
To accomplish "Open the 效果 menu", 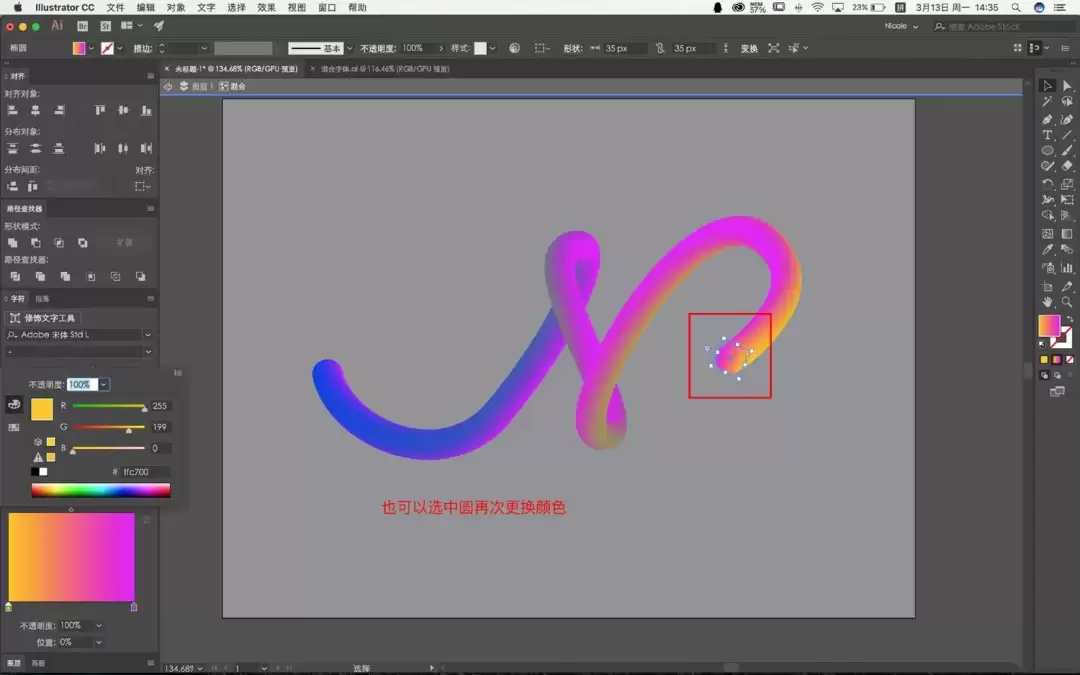I will (x=266, y=8).
